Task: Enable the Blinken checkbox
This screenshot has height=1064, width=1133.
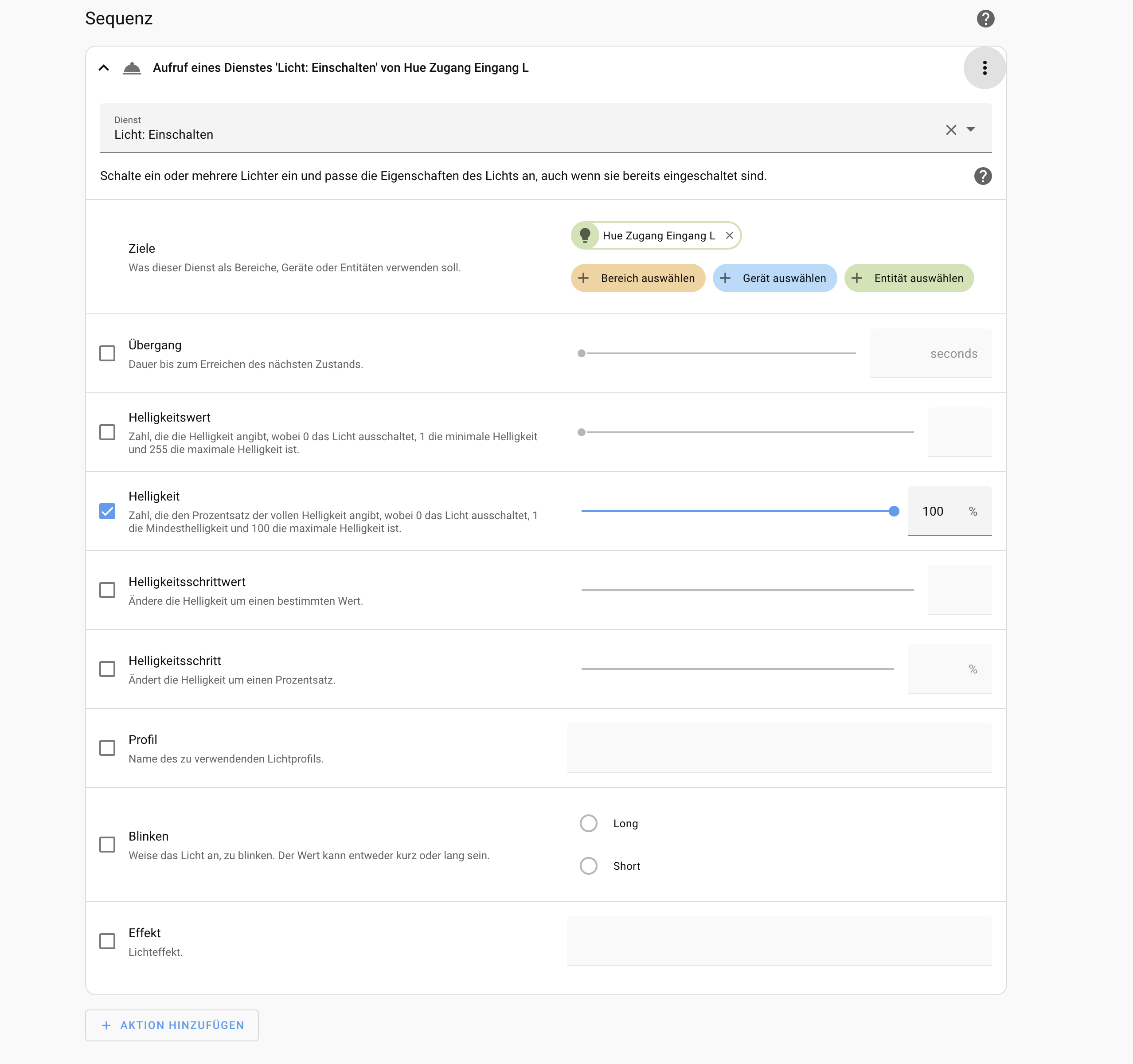Action: (x=107, y=844)
